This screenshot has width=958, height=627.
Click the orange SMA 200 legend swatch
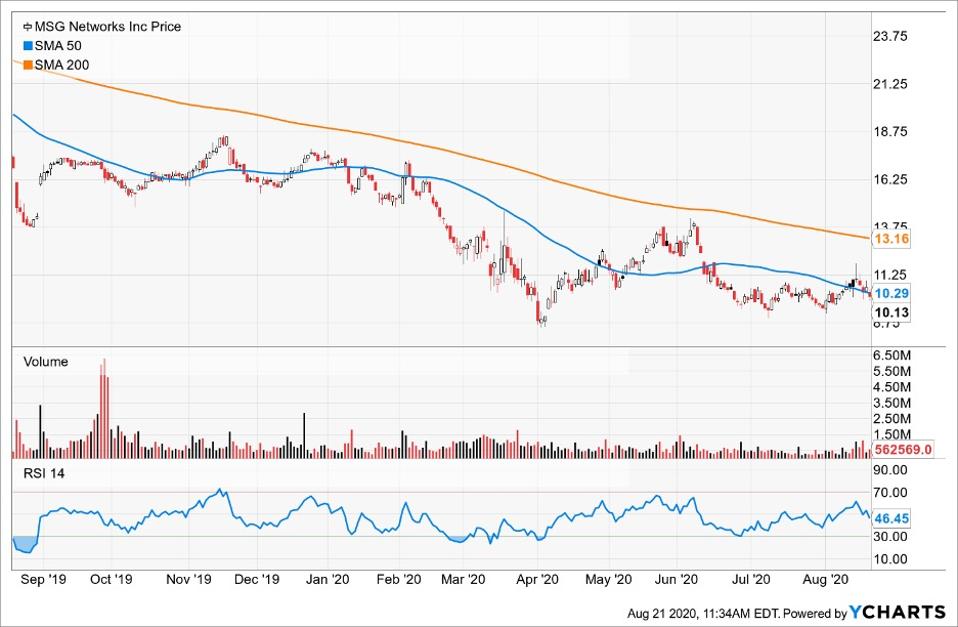coord(27,65)
